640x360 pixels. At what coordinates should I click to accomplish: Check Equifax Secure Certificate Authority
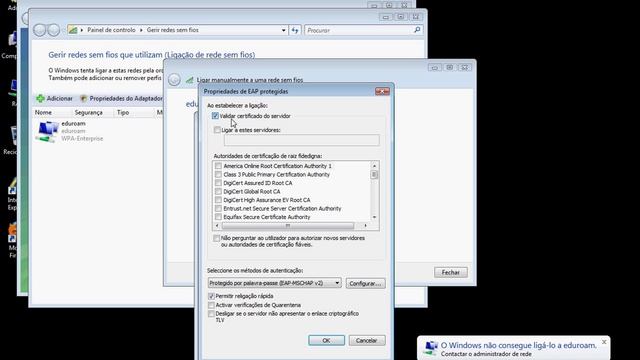point(218,217)
